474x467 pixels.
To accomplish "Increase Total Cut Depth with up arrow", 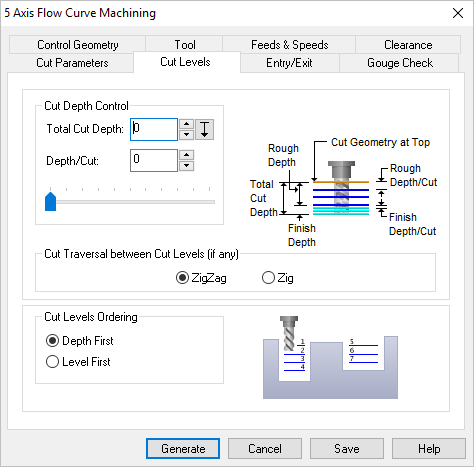I will tap(186, 124).
